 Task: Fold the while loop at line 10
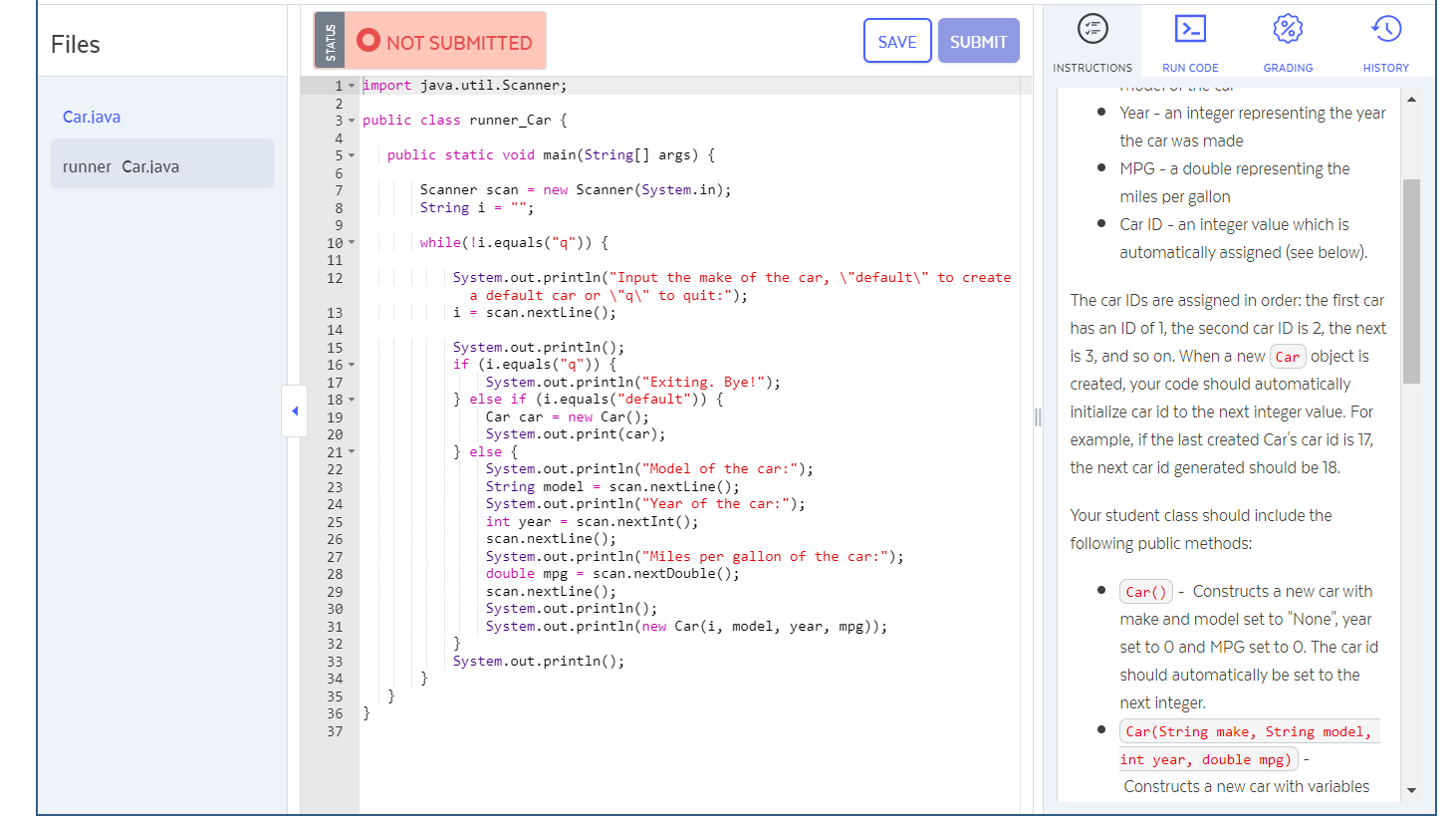coord(352,242)
